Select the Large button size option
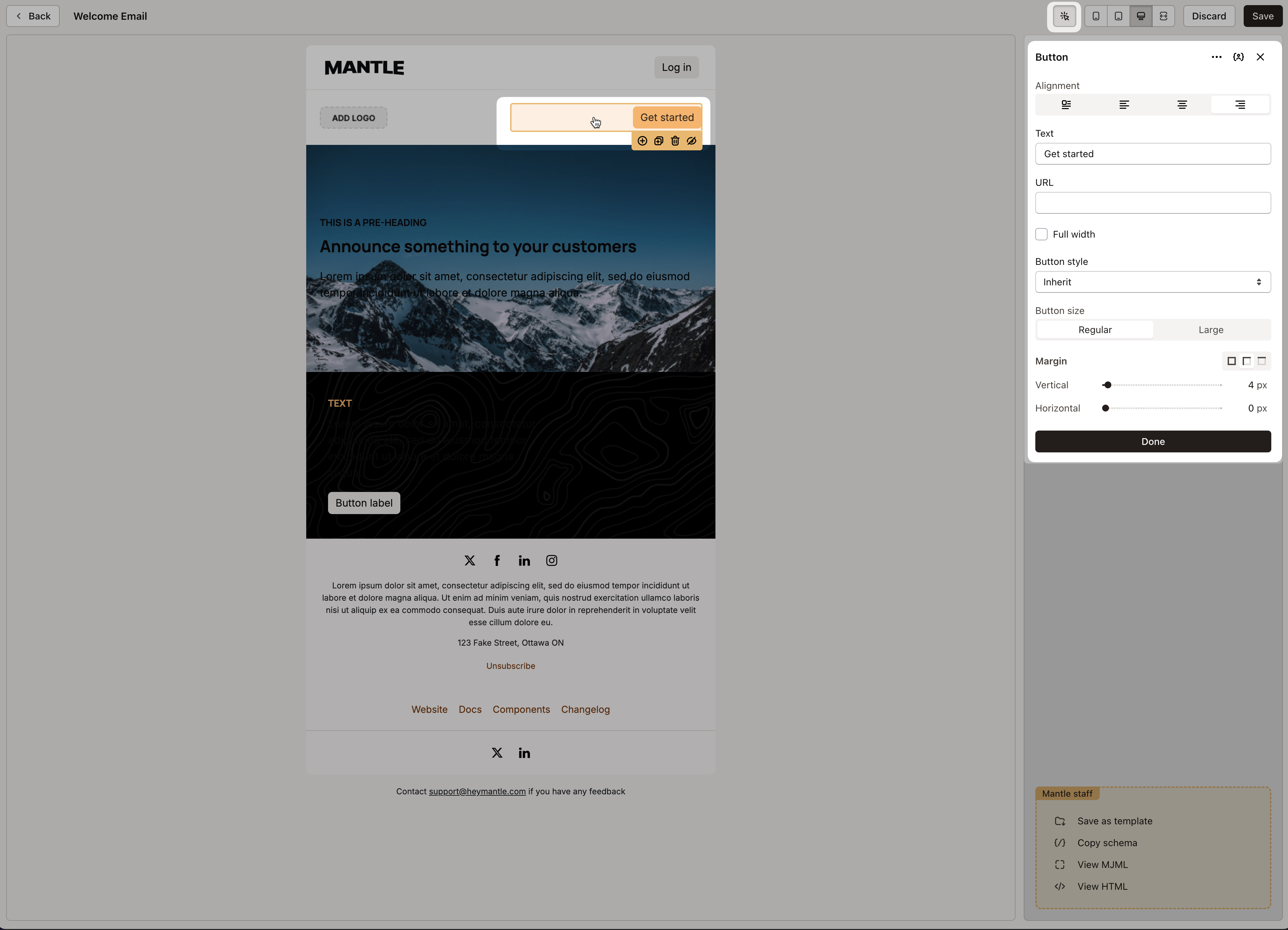Image resolution: width=1288 pixels, height=930 pixels. 1211,329
